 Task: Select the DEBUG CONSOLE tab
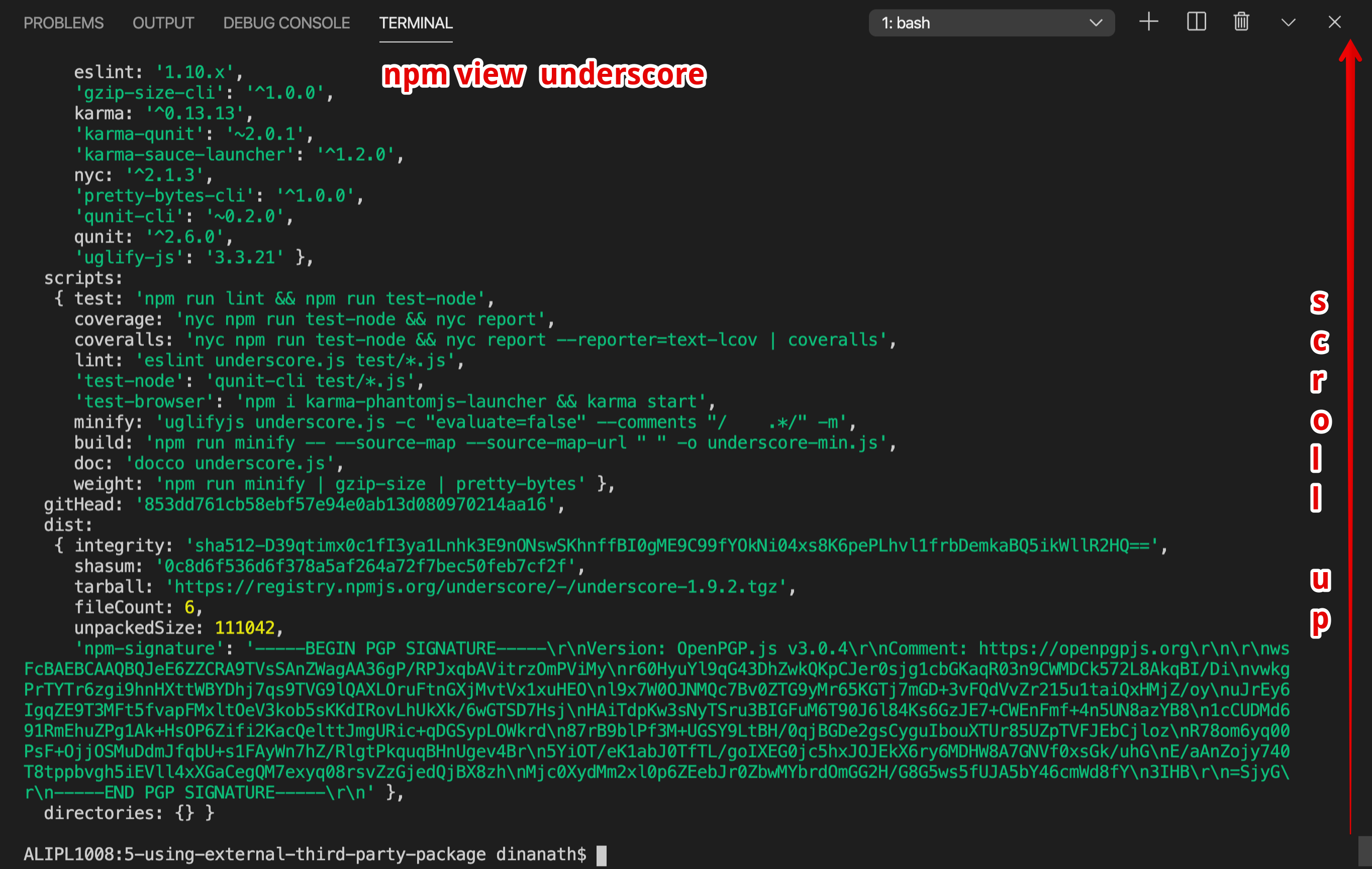286,23
